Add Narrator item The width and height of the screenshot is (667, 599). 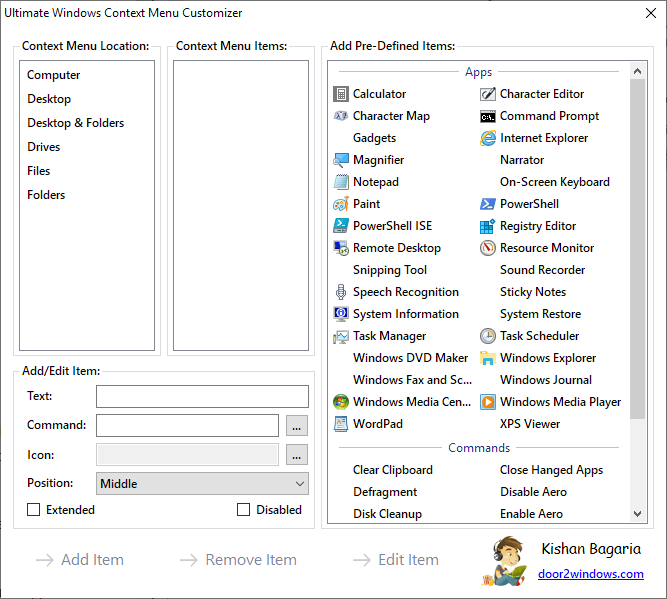[522, 160]
